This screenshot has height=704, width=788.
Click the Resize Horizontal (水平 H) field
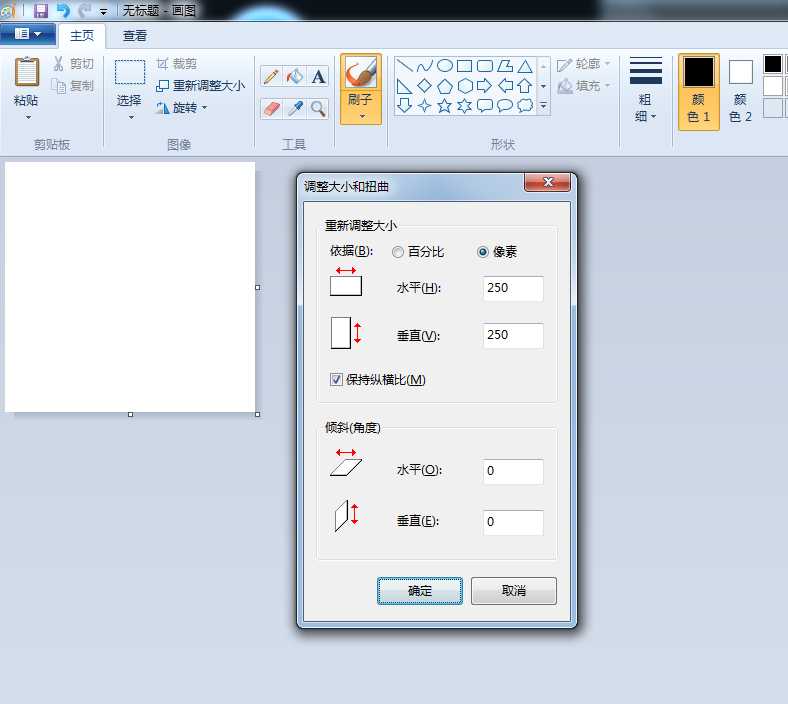point(513,288)
